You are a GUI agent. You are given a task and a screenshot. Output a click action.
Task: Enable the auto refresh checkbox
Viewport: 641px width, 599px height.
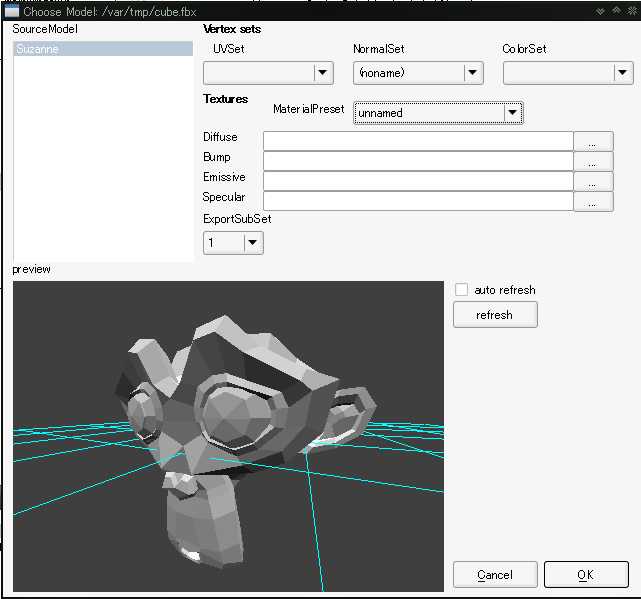462,289
